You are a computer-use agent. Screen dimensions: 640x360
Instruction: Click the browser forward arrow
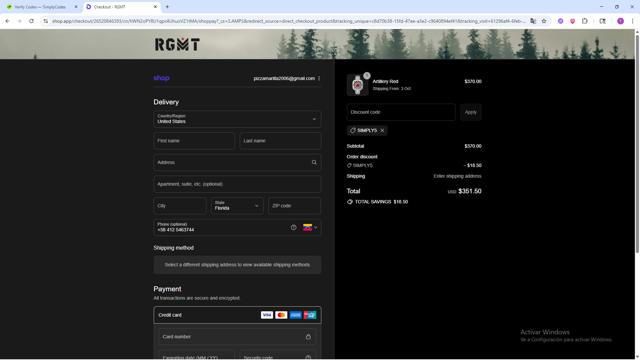(x=19, y=21)
